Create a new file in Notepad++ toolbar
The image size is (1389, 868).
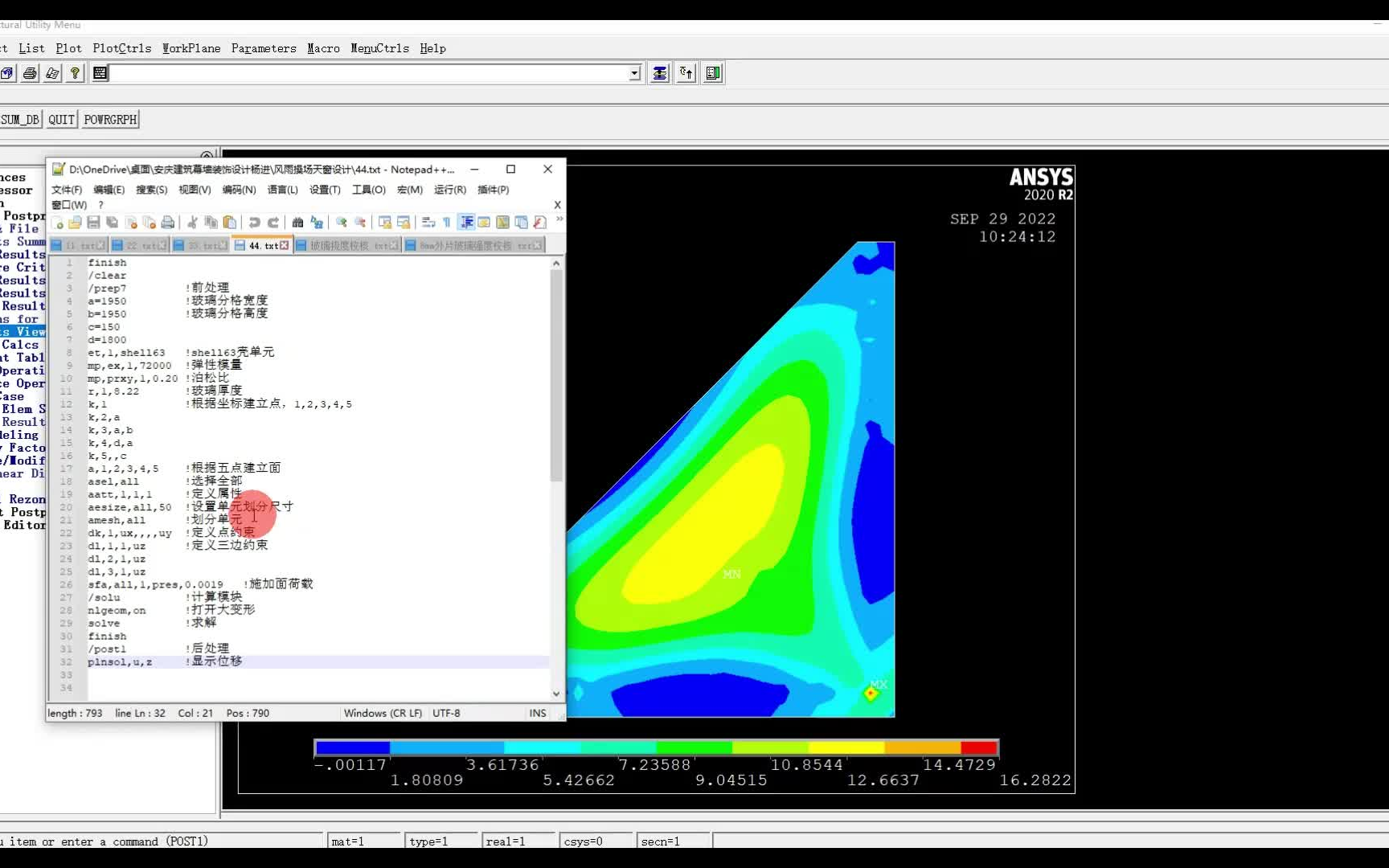coord(57,222)
